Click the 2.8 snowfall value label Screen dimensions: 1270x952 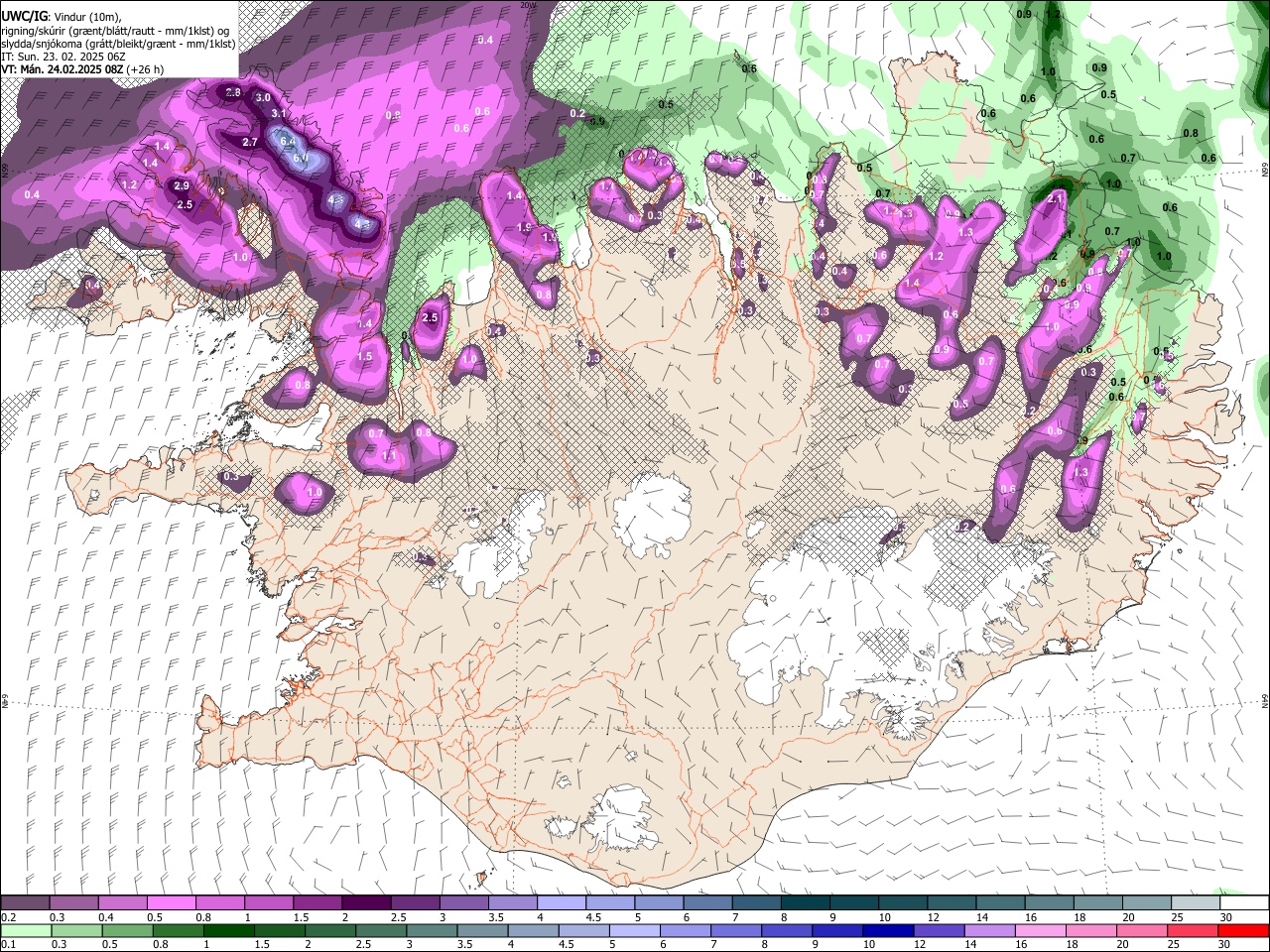233,92
